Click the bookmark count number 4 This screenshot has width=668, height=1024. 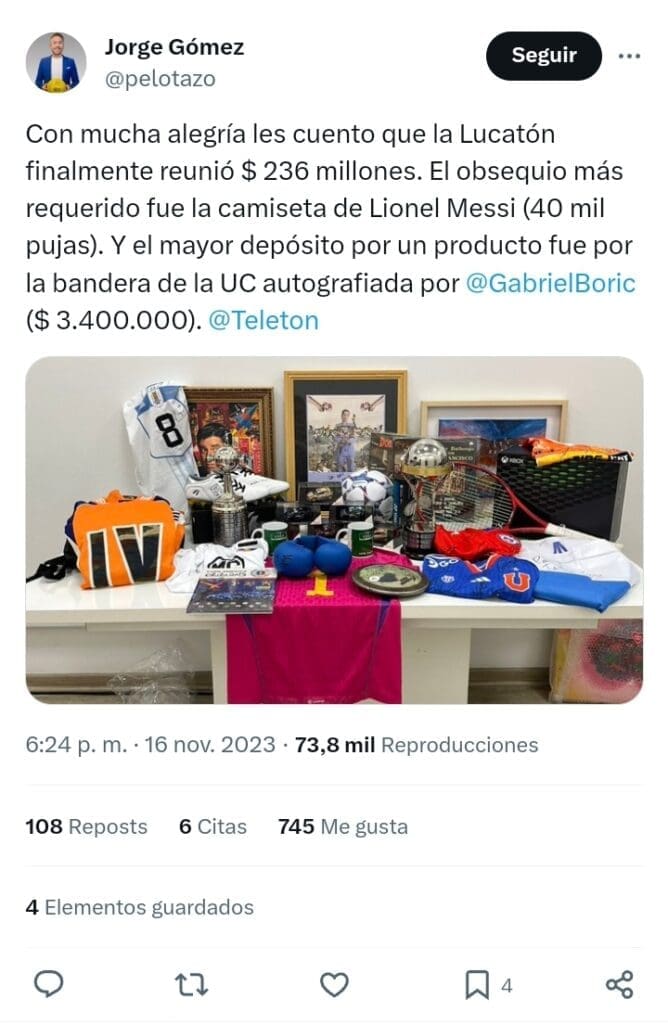click(x=507, y=985)
